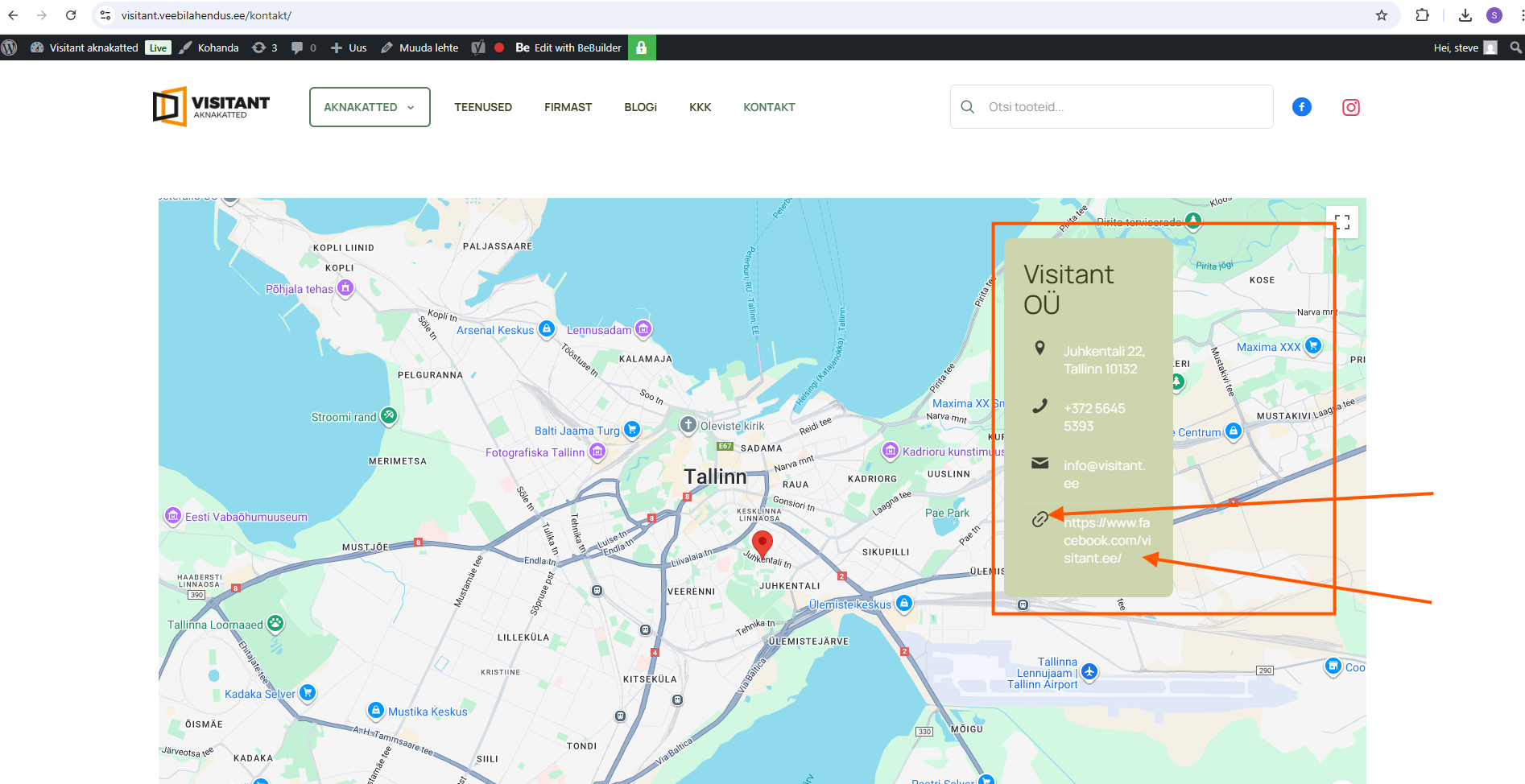
Task: Click the green padlock icon
Action: pos(641,47)
